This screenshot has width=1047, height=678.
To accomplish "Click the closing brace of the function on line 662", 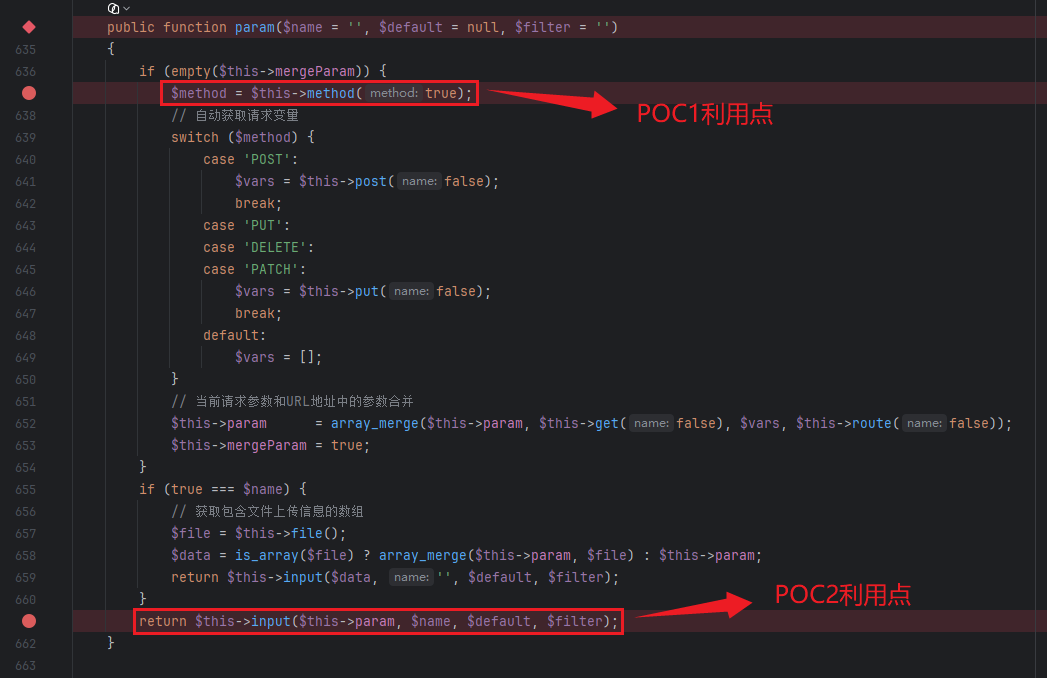I will 111,643.
